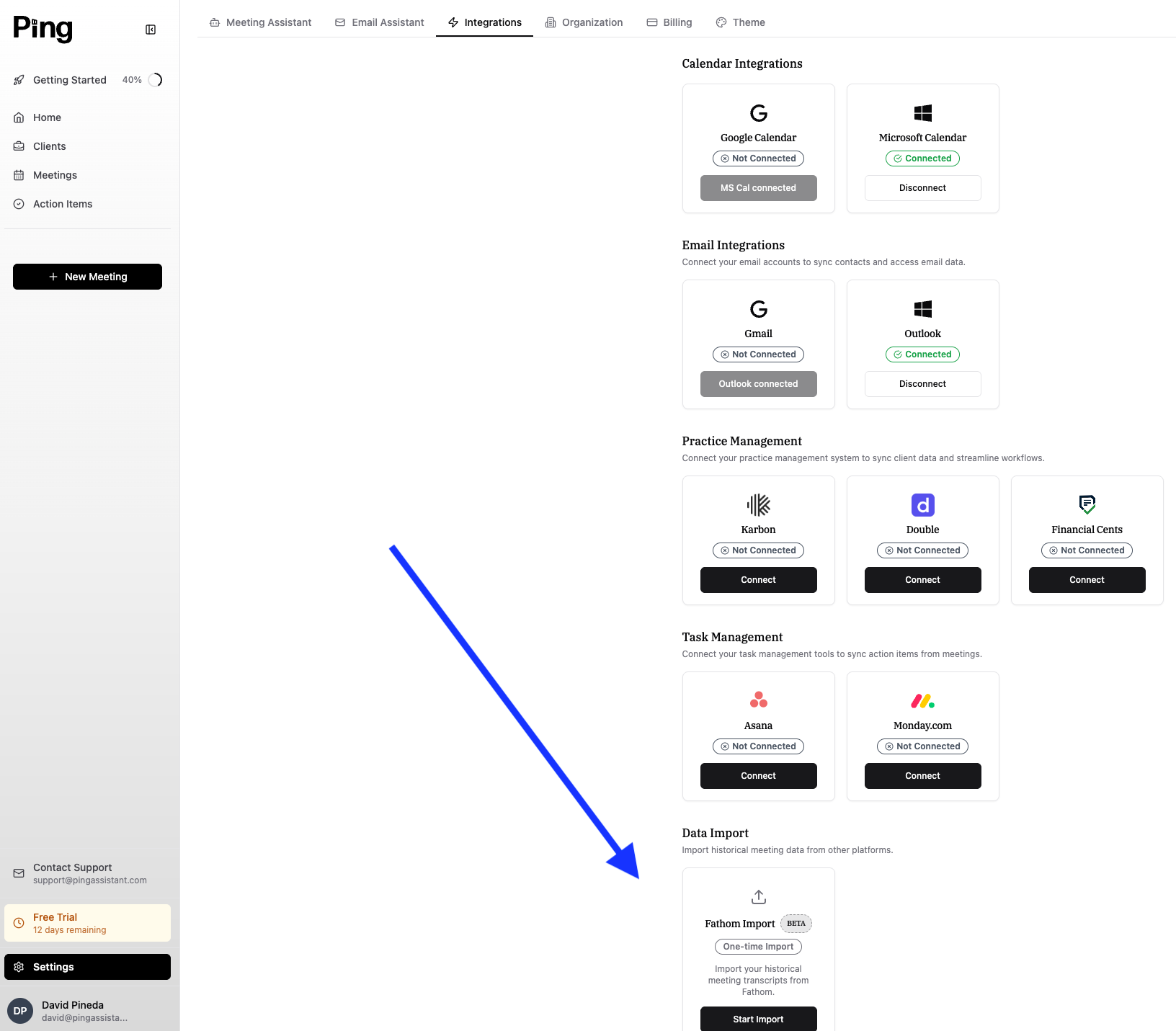Click the Ping logo
Image resolution: width=1176 pixels, height=1031 pixels.
(43, 29)
